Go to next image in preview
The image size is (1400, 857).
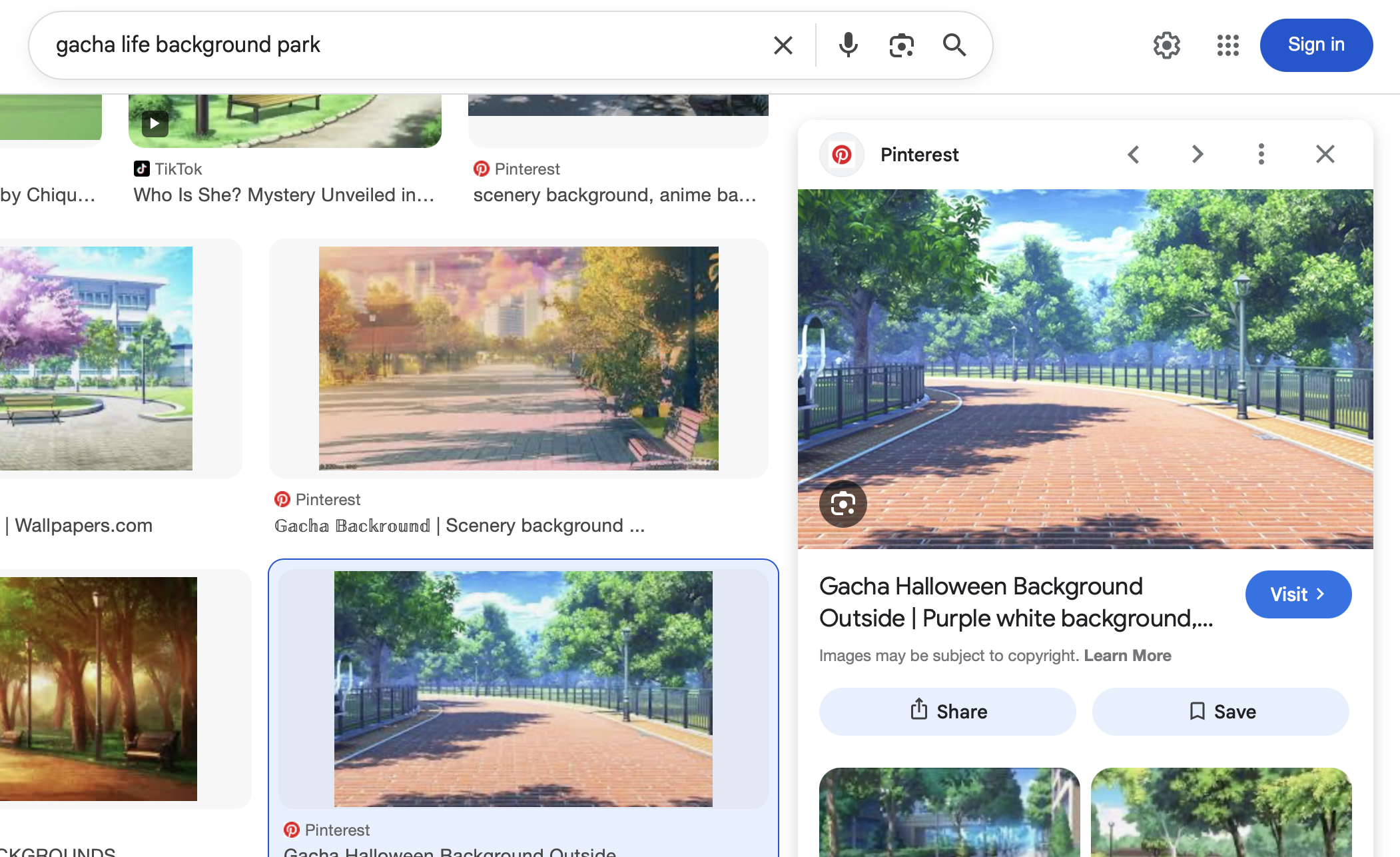pos(1197,155)
